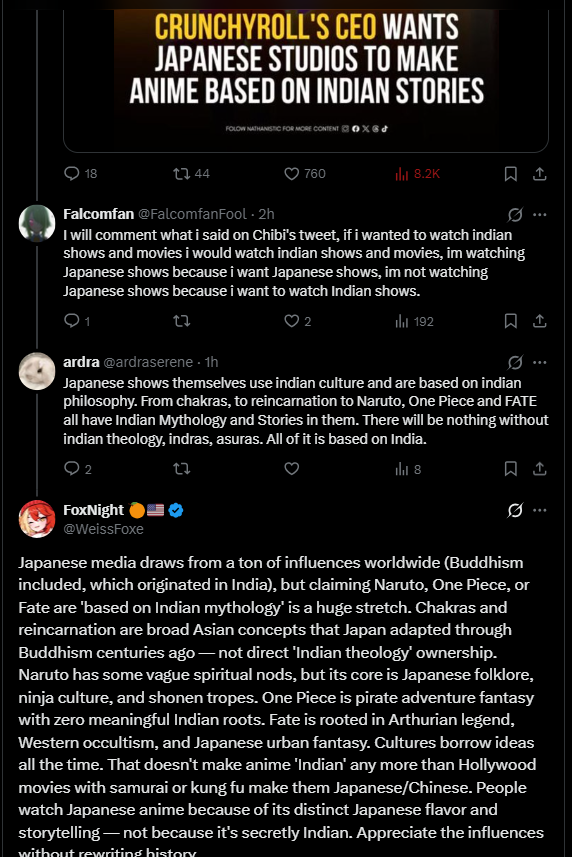
Task: Open Grok explain icon on FoxNight's tweet
Action: pyautogui.click(x=515, y=510)
